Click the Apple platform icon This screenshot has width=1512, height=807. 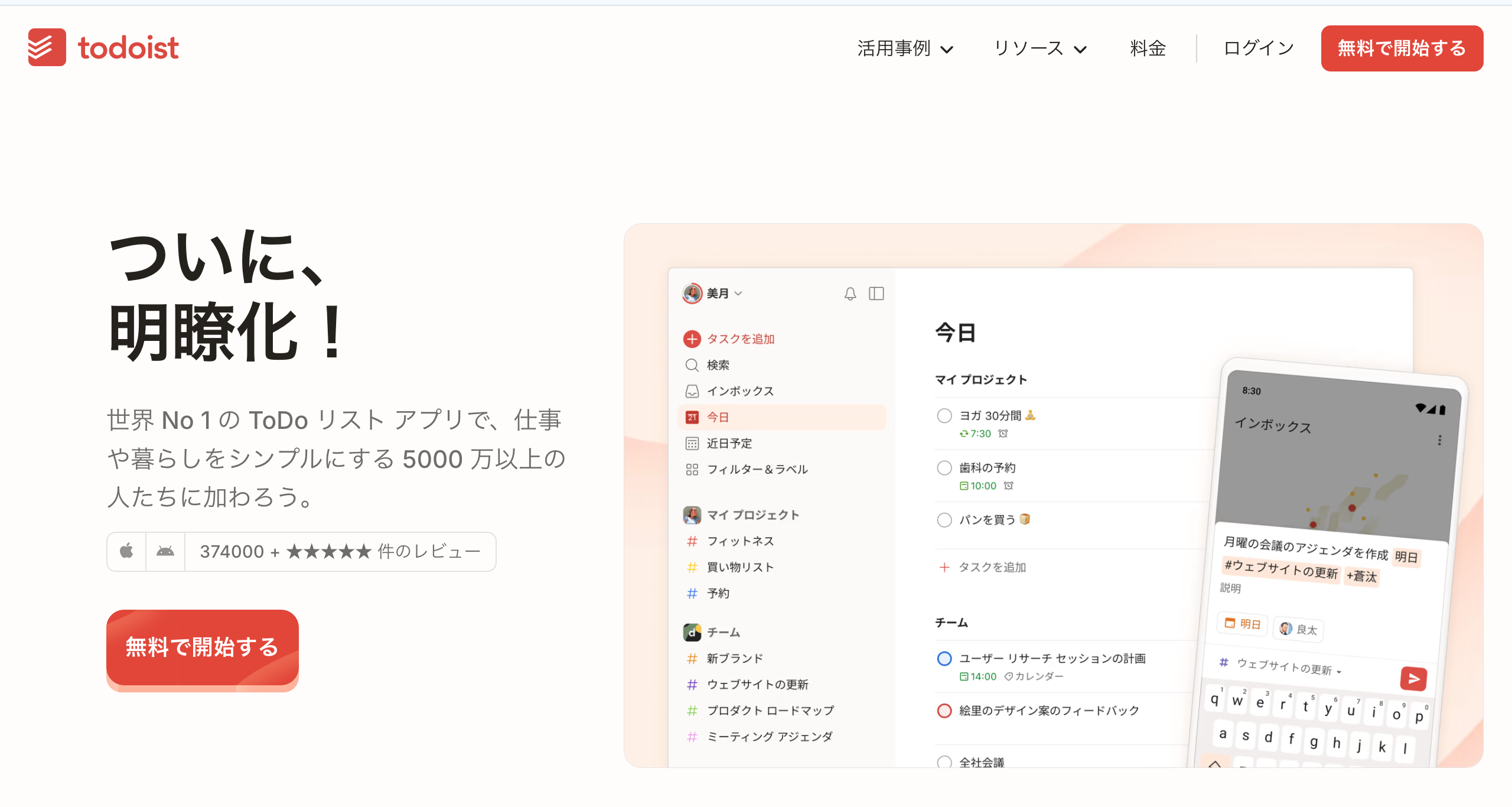tap(126, 551)
